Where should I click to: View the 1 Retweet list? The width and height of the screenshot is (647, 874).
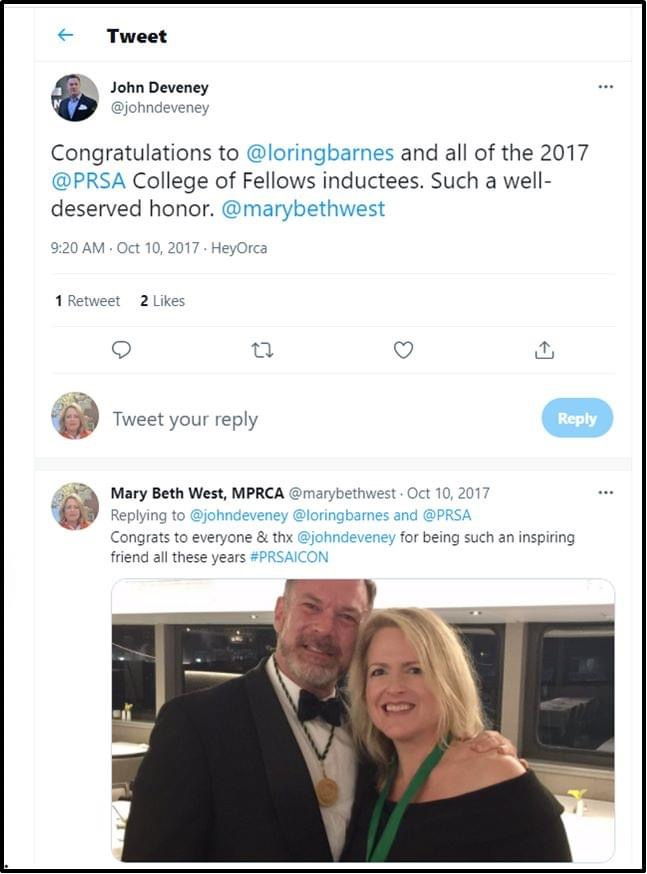(x=87, y=301)
